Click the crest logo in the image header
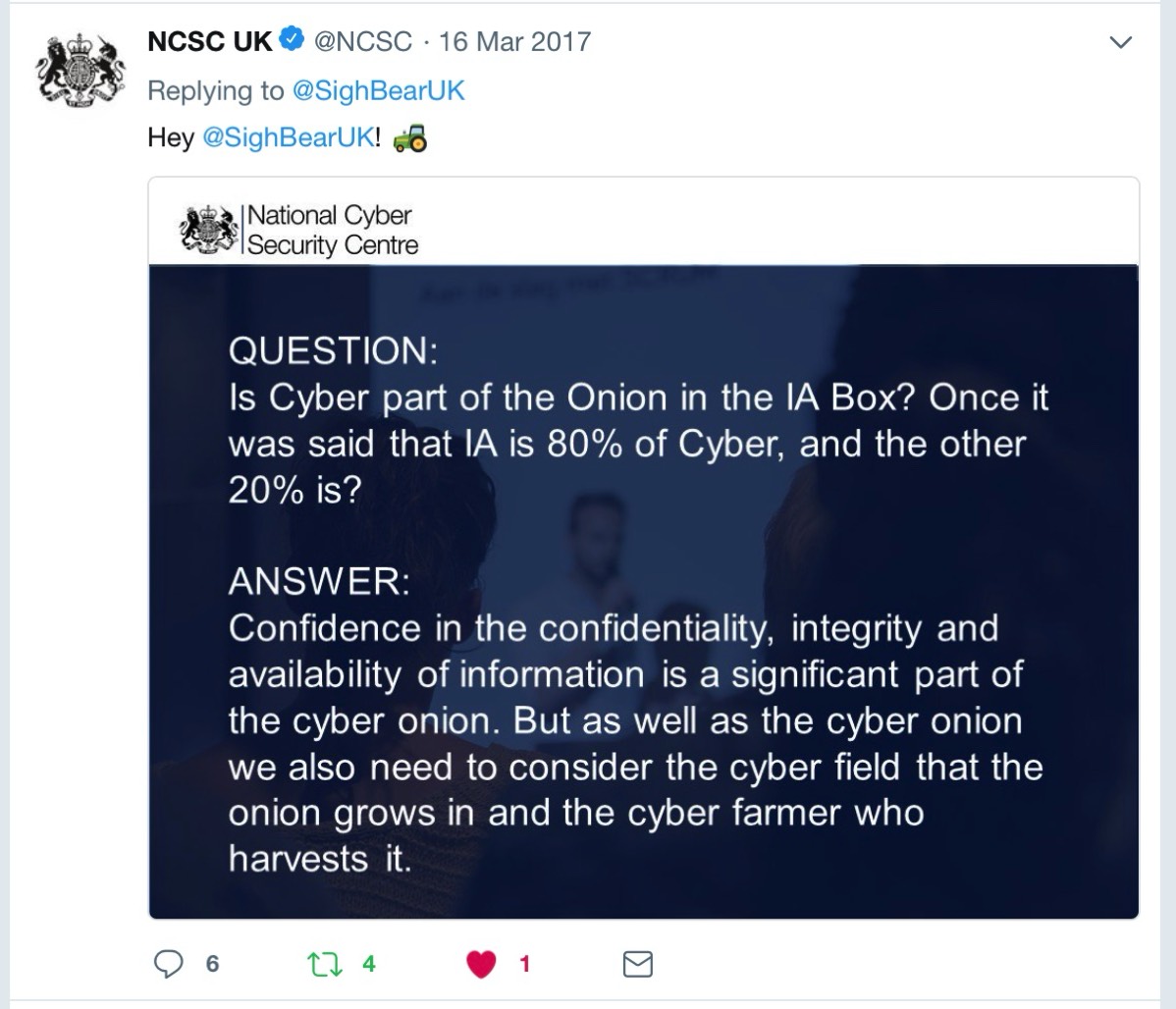Screen dimensions: 1176x1009 click(x=209, y=229)
